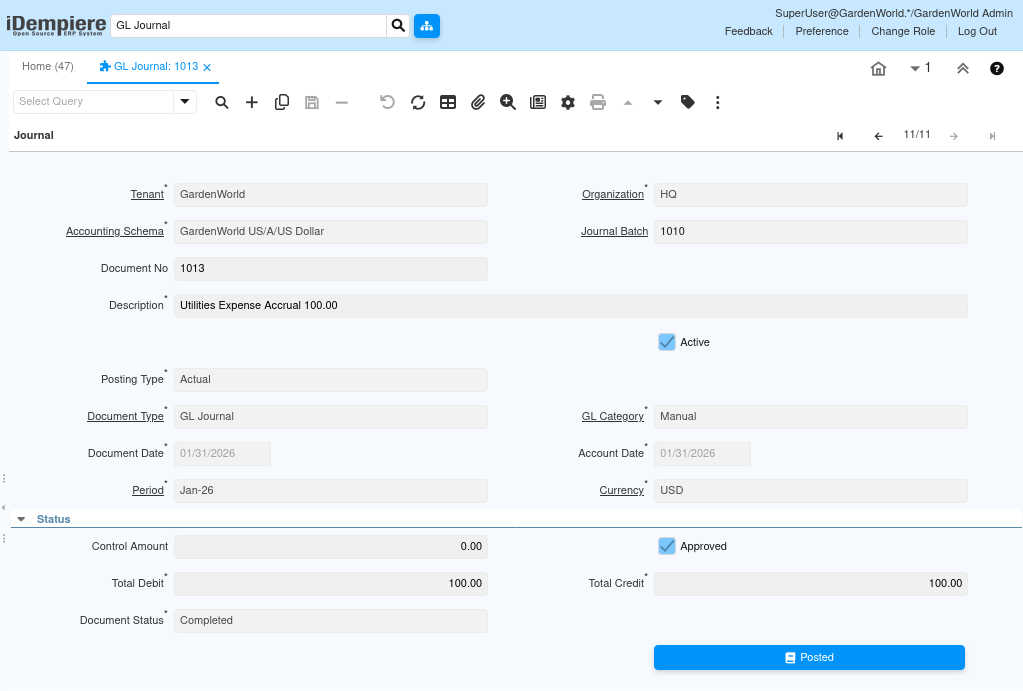Image resolution: width=1023 pixels, height=691 pixels.
Task: Click the Log Out link
Action: (x=977, y=31)
